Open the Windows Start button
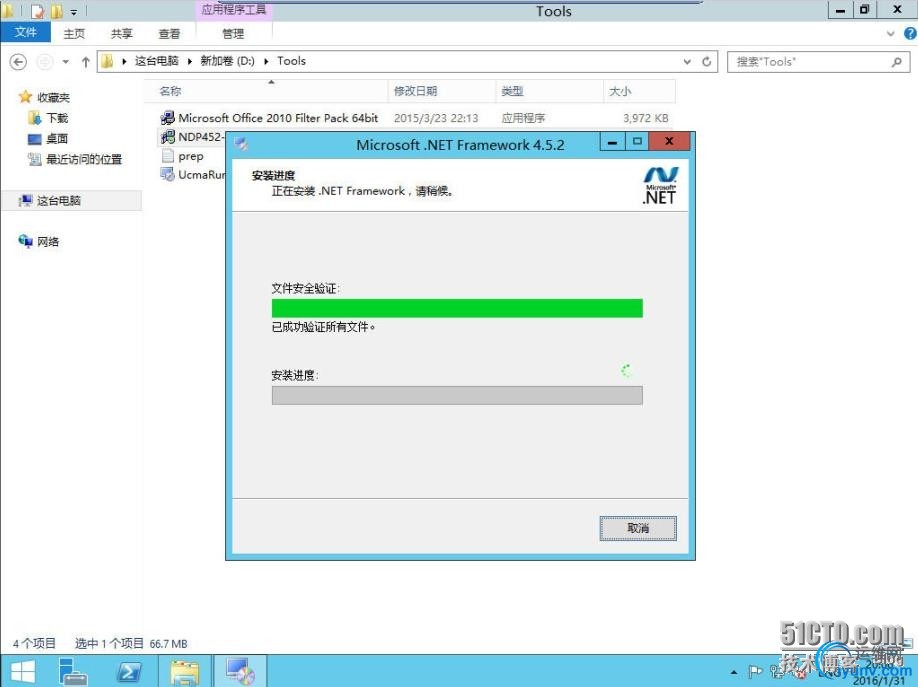This screenshot has height=687, width=918. pos(23,671)
